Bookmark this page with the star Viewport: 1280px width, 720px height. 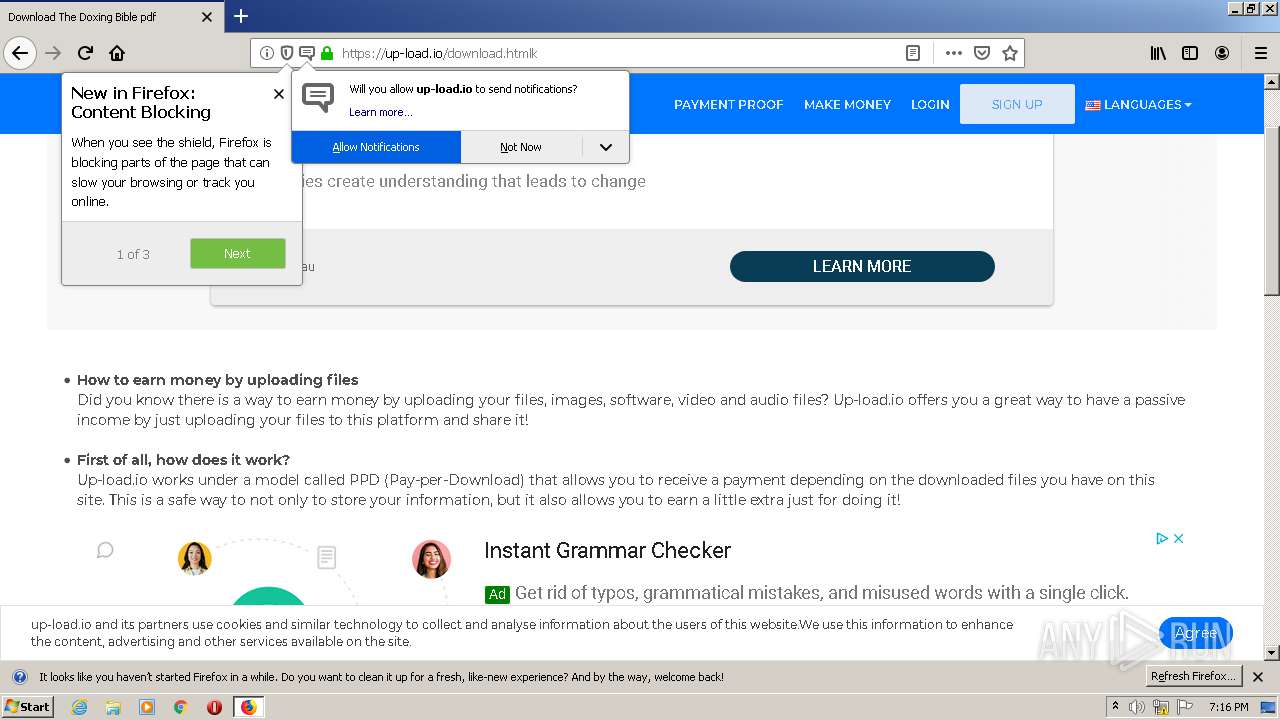1010,53
